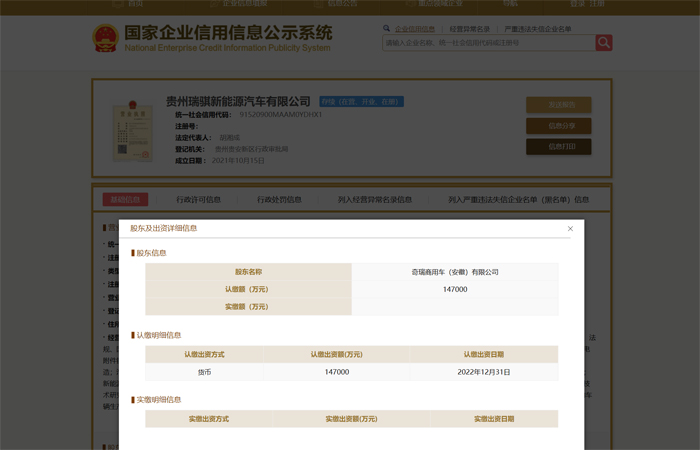Select the 企业信用信息 search category
The image size is (700, 450).
point(415,29)
